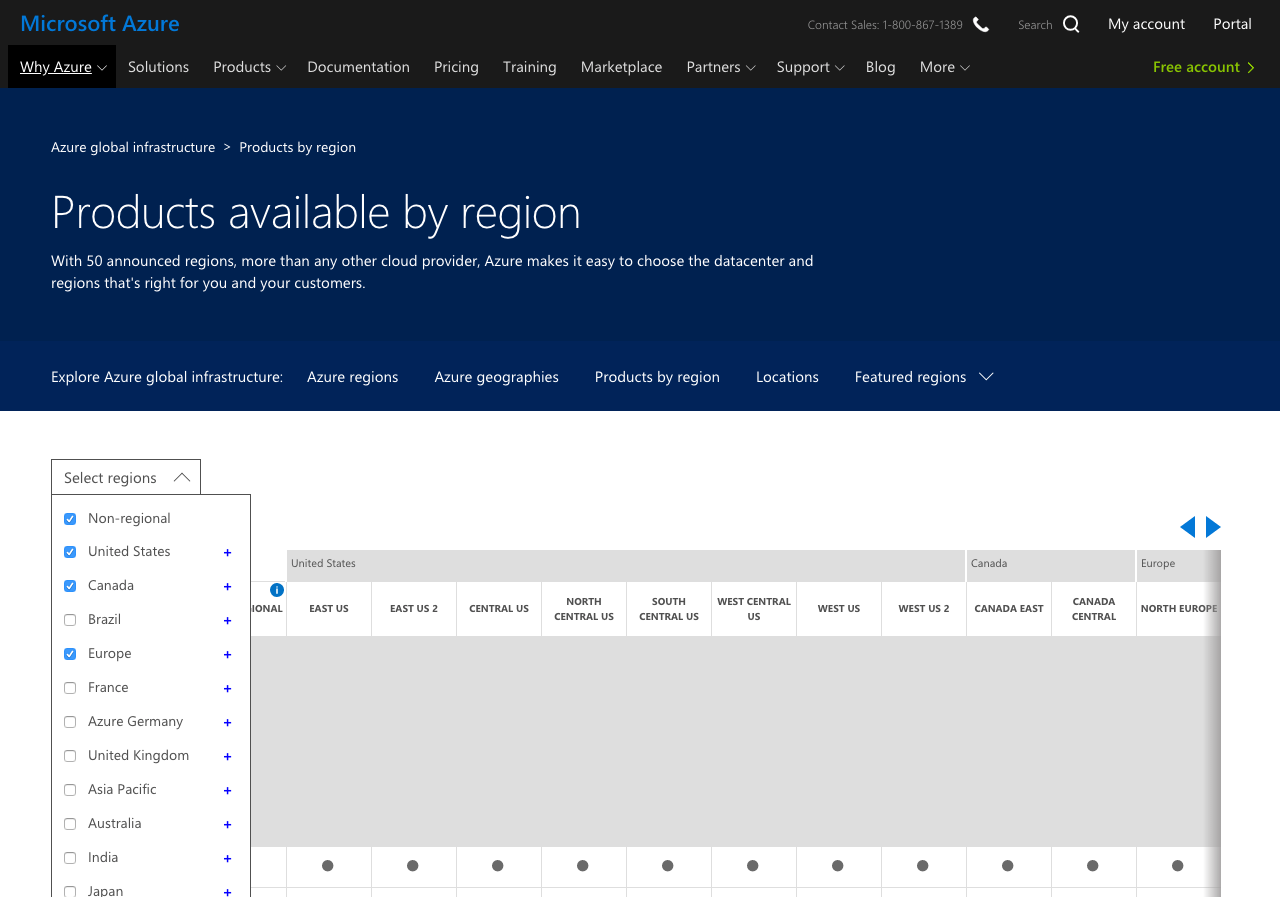Check the Brazil checkbox
The height and width of the screenshot is (897, 1280).
[70, 620]
